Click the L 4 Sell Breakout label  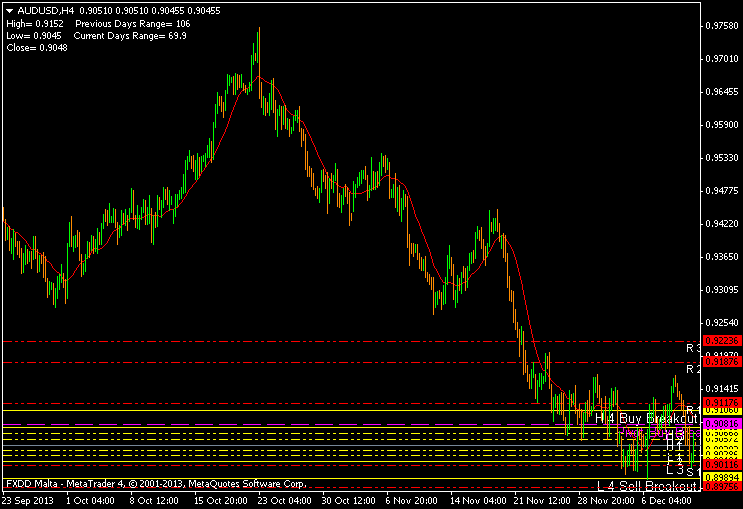[646, 486]
